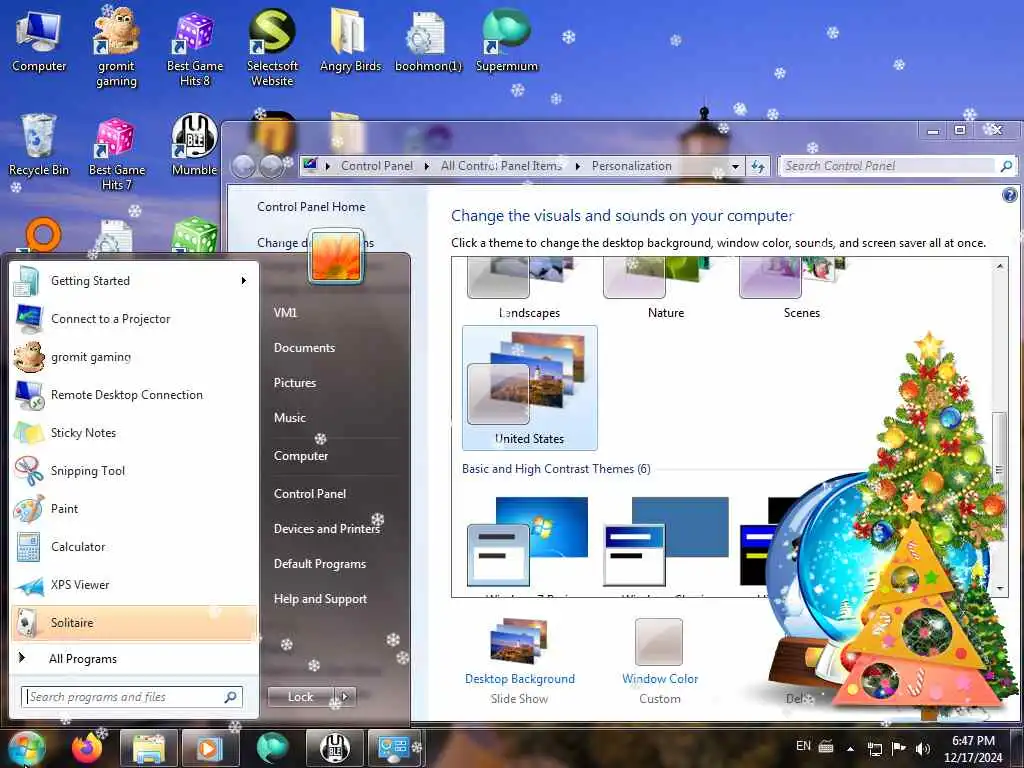The height and width of the screenshot is (768, 1024).
Task: Select the United States theme
Action: [x=530, y=388]
